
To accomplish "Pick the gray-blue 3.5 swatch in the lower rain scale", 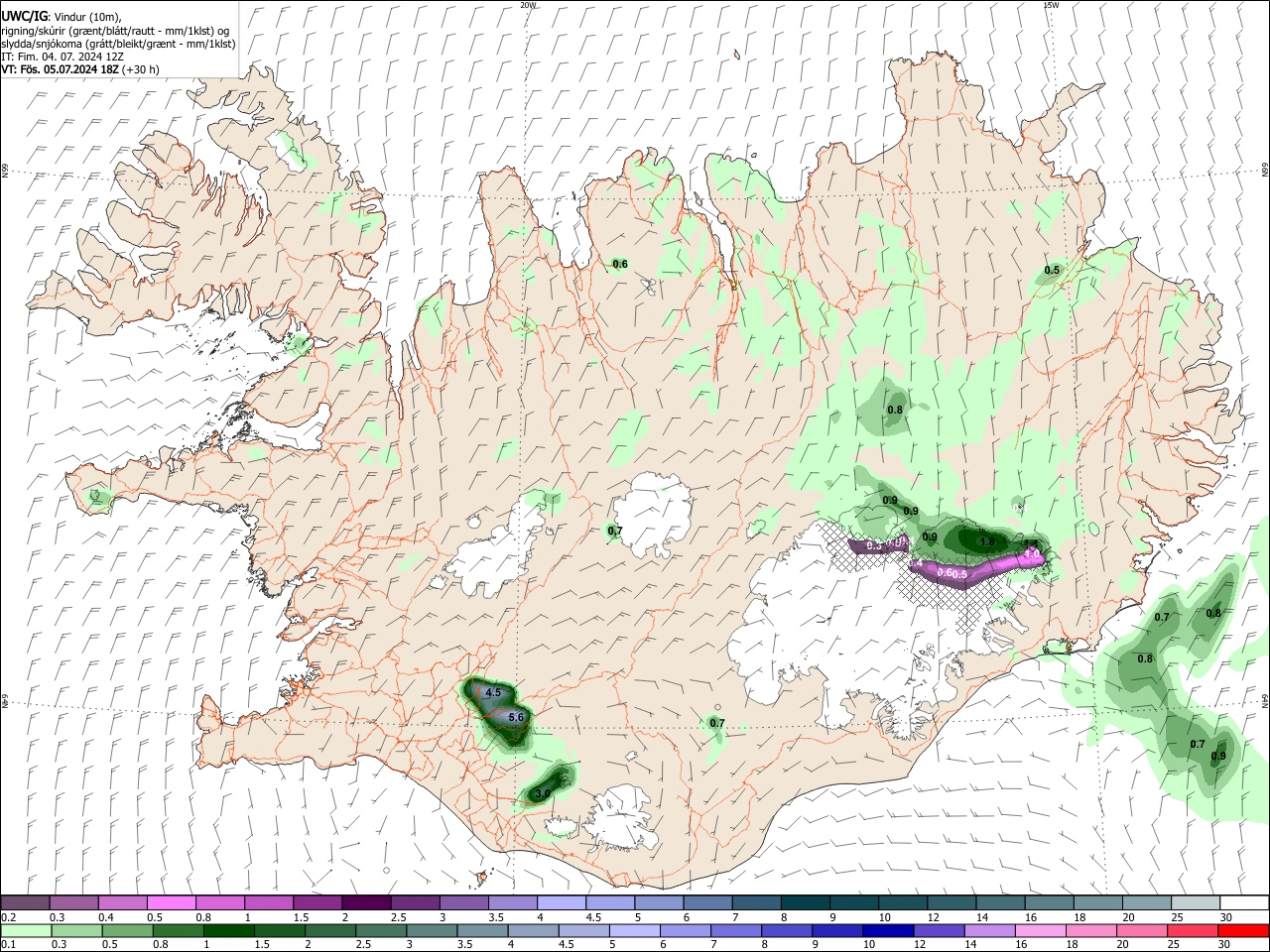I will click(482, 930).
